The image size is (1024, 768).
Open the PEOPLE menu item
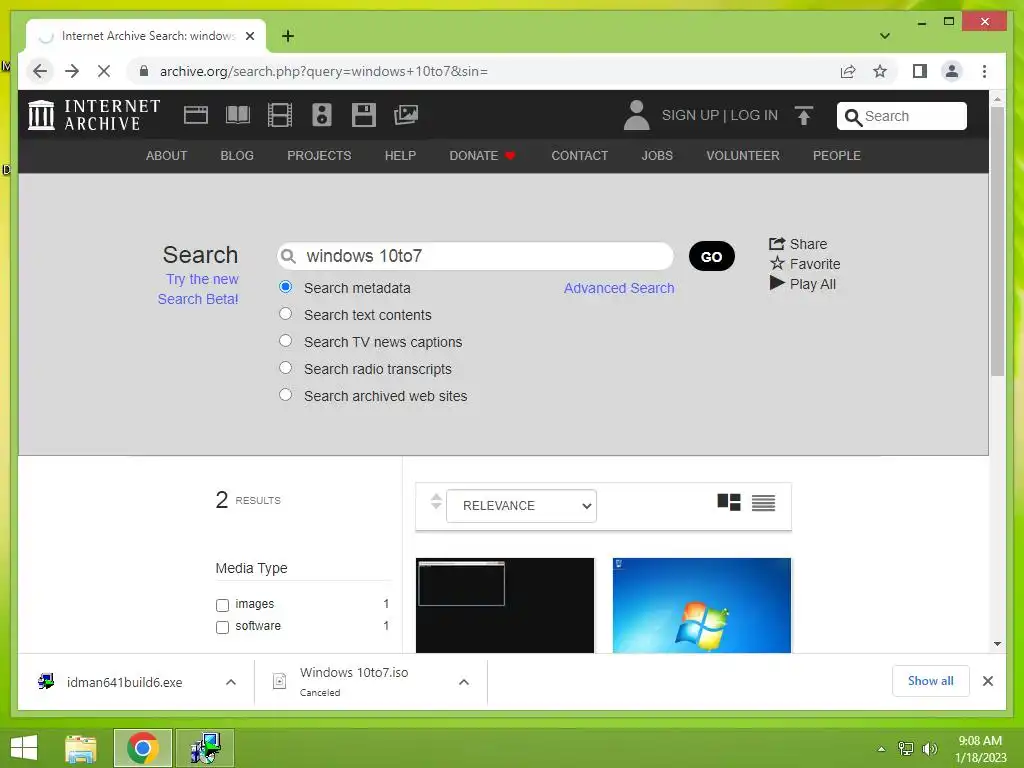tap(837, 155)
